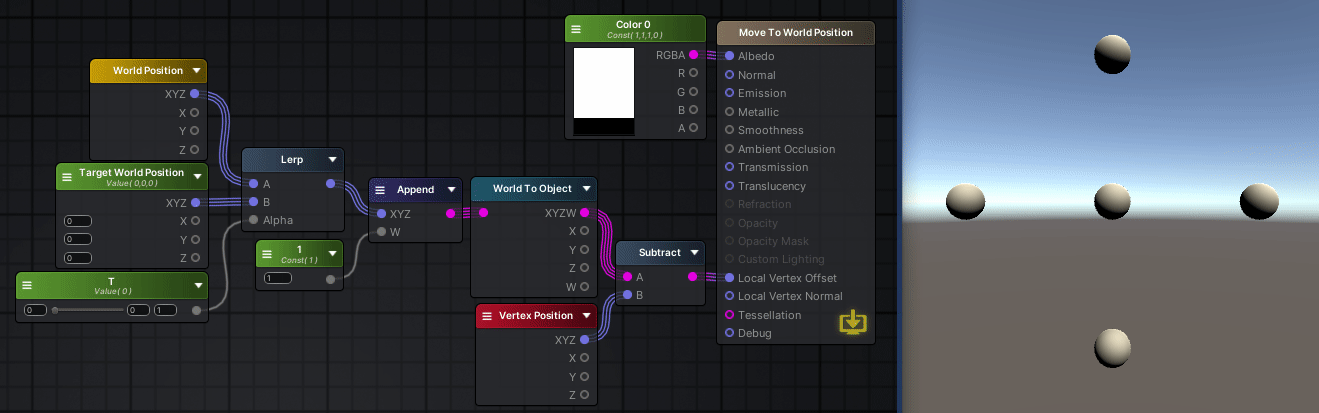Image resolution: width=1319 pixels, height=413 pixels.
Task: Click the Subtract node B input port
Action: pyautogui.click(x=627, y=295)
